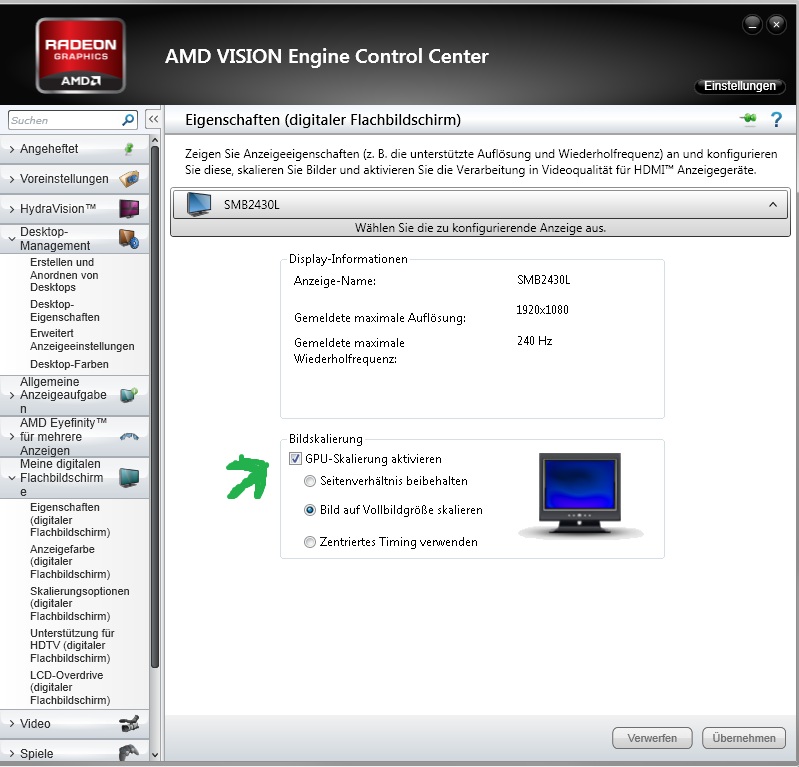Click the Voreinstellungen preset icon

click(129, 179)
